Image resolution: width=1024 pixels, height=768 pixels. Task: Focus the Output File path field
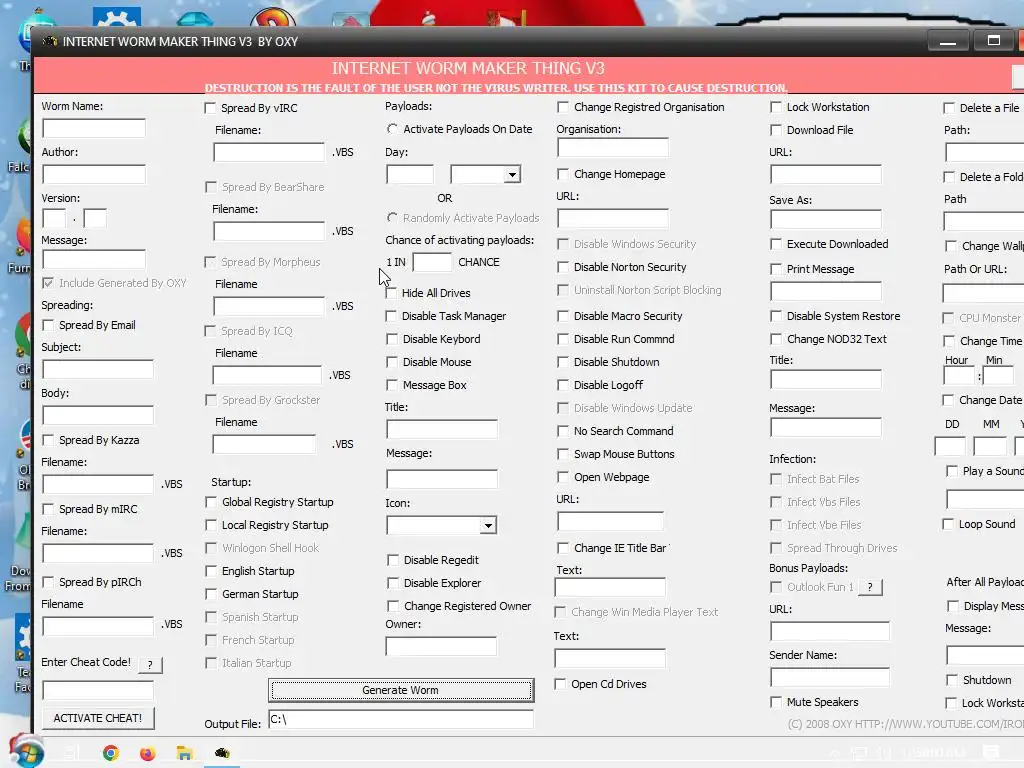point(401,720)
